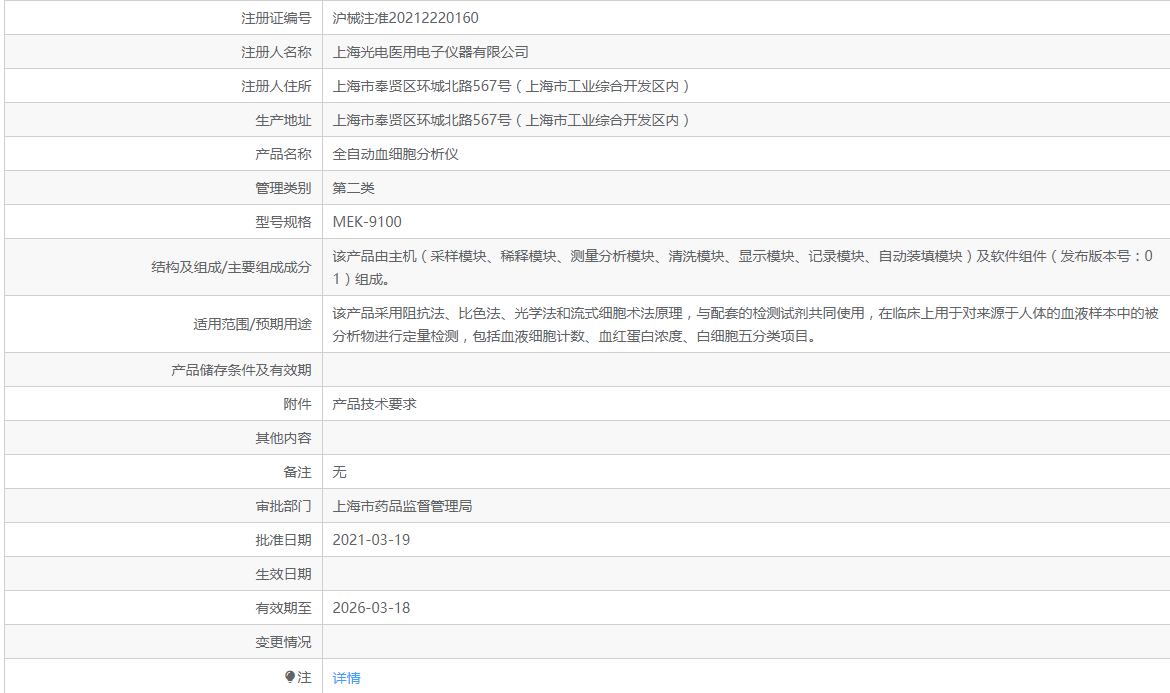Select product name 全自动血细胞分析仪
Screen dimensions: 1170x693
[395, 154]
